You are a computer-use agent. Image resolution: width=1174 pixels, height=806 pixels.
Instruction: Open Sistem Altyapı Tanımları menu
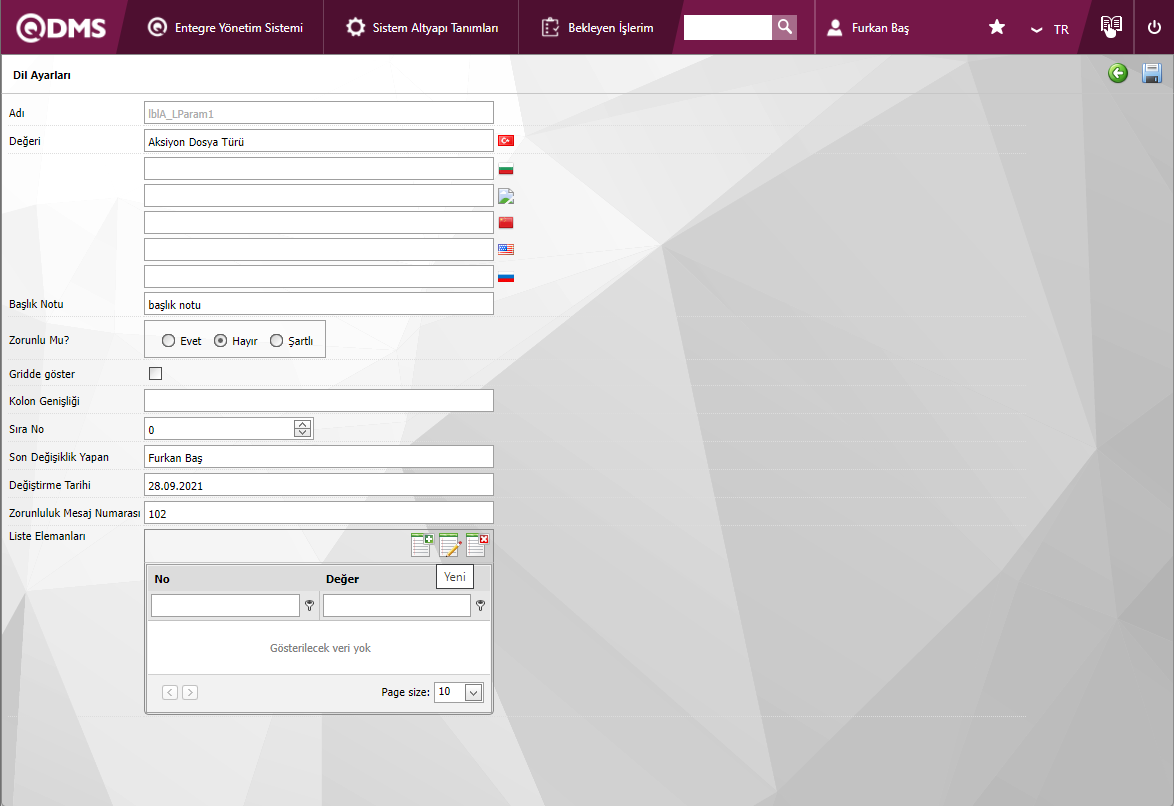422,28
